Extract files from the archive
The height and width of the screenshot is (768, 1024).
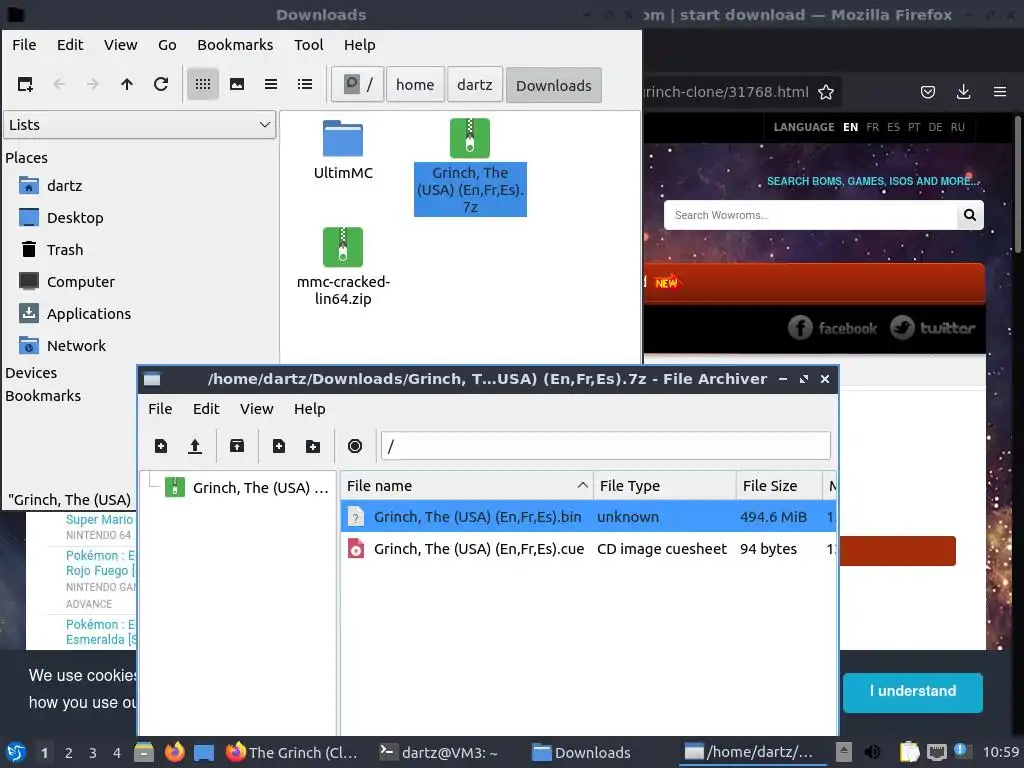coord(237,446)
